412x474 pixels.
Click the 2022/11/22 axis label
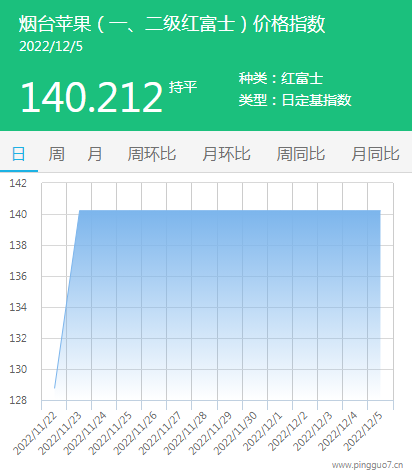(35, 434)
